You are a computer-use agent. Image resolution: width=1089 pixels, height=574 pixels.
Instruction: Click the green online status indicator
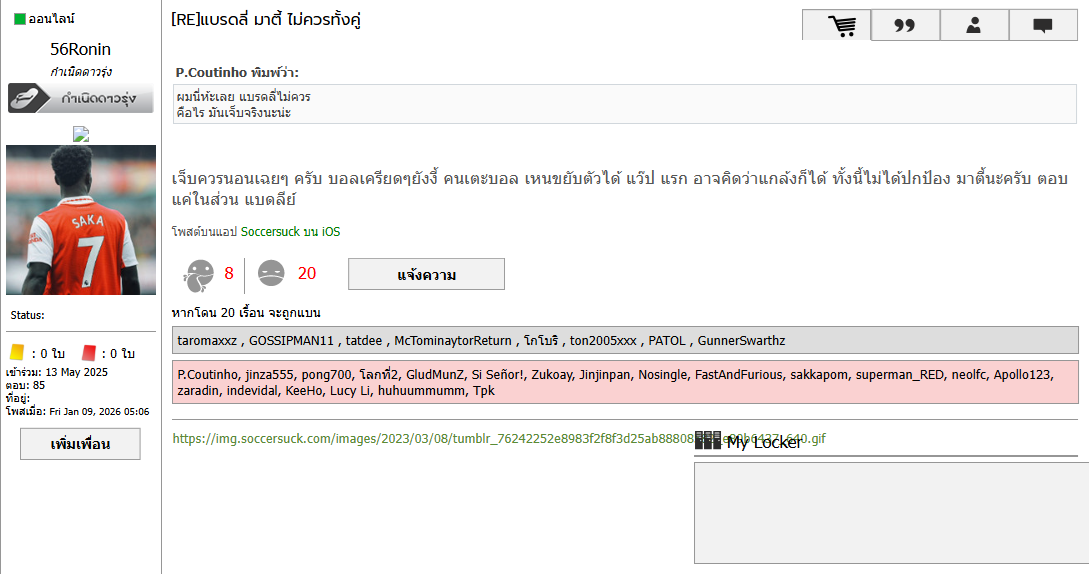(x=20, y=19)
